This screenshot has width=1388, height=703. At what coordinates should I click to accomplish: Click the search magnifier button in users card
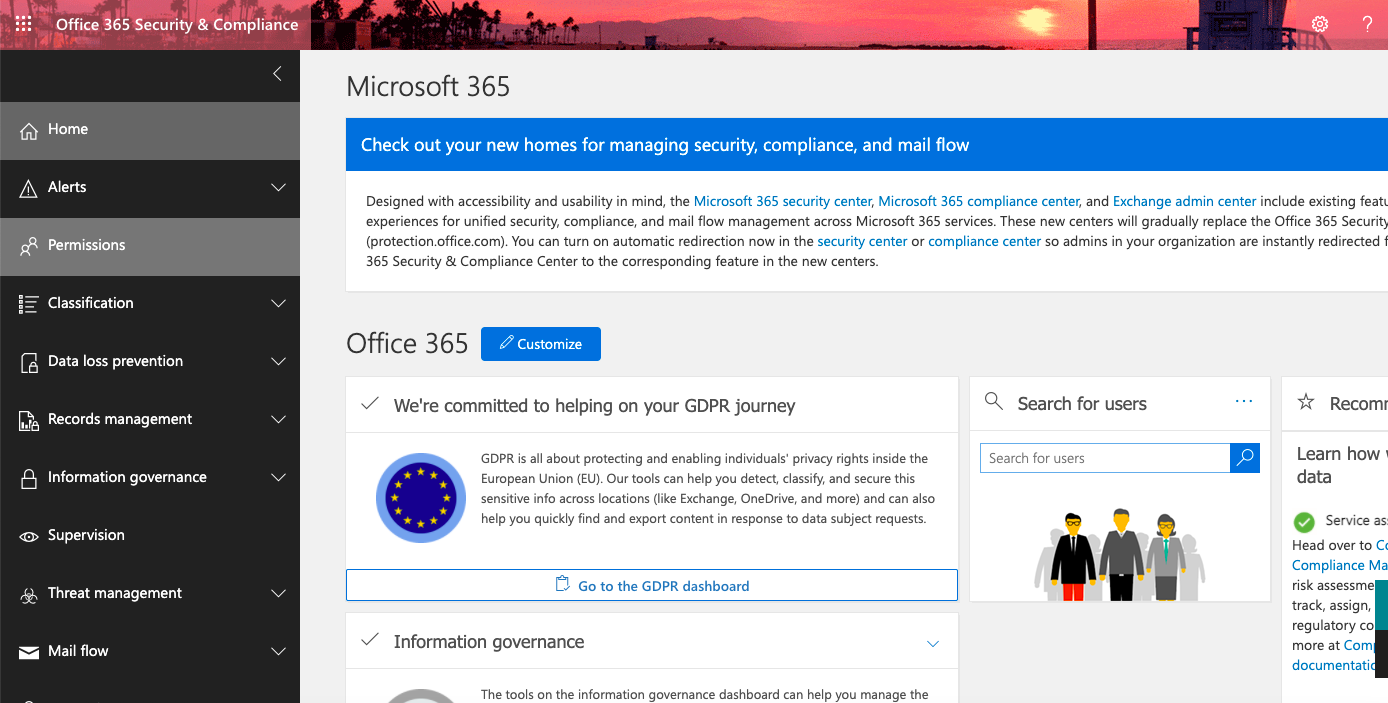click(1245, 458)
